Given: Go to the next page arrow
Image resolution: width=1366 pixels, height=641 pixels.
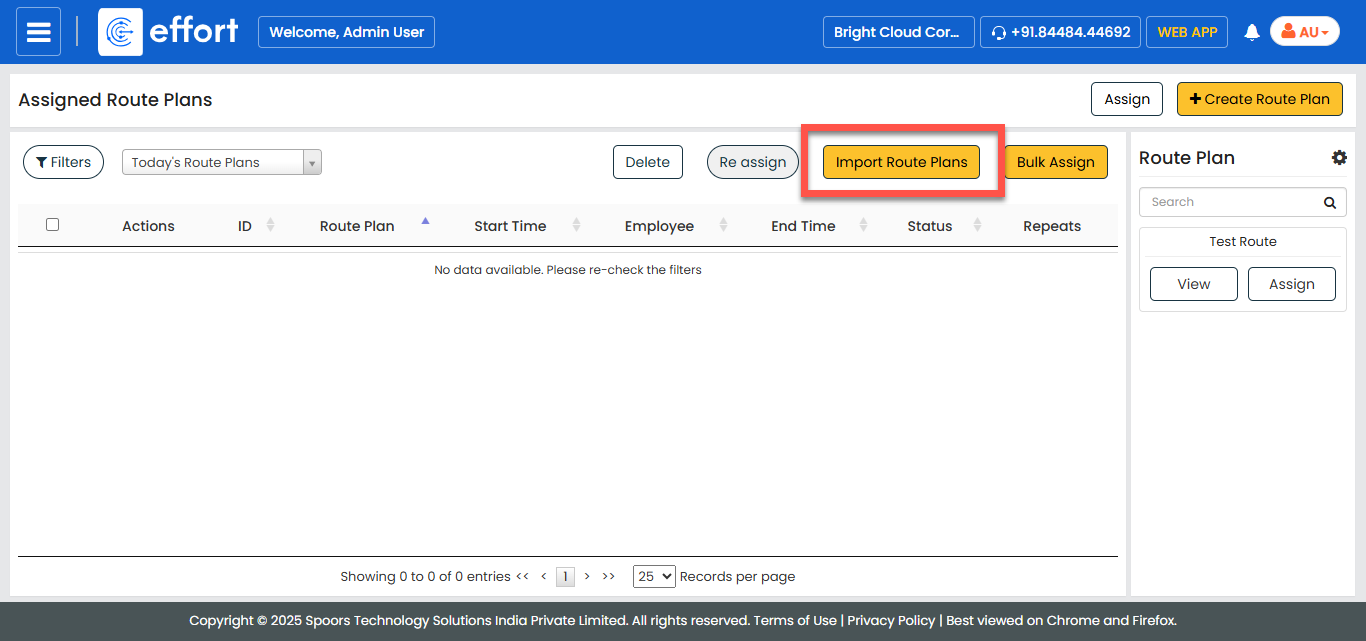Looking at the screenshot, I should pyautogui.click(x=587, y=576).
